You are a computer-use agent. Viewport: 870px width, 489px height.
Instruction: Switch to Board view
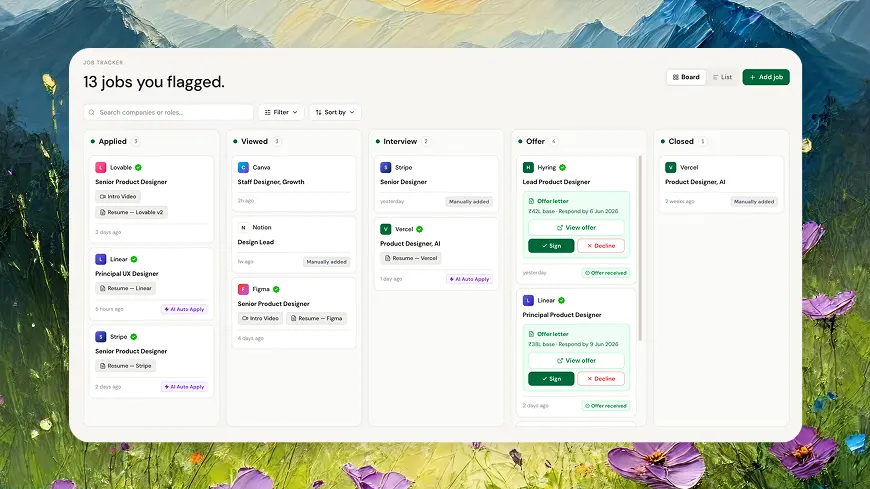[686, 77]
